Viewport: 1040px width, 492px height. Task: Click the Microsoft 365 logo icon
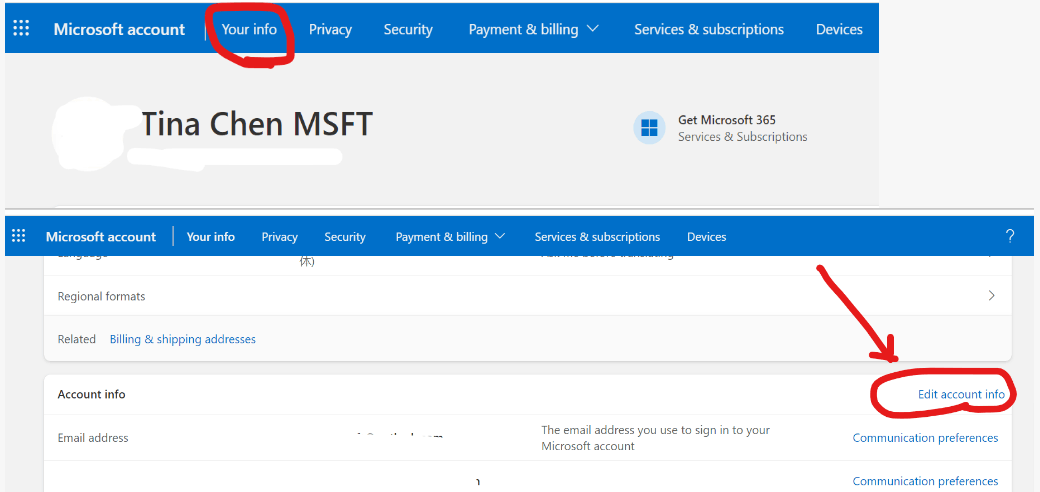click(649, 127)
